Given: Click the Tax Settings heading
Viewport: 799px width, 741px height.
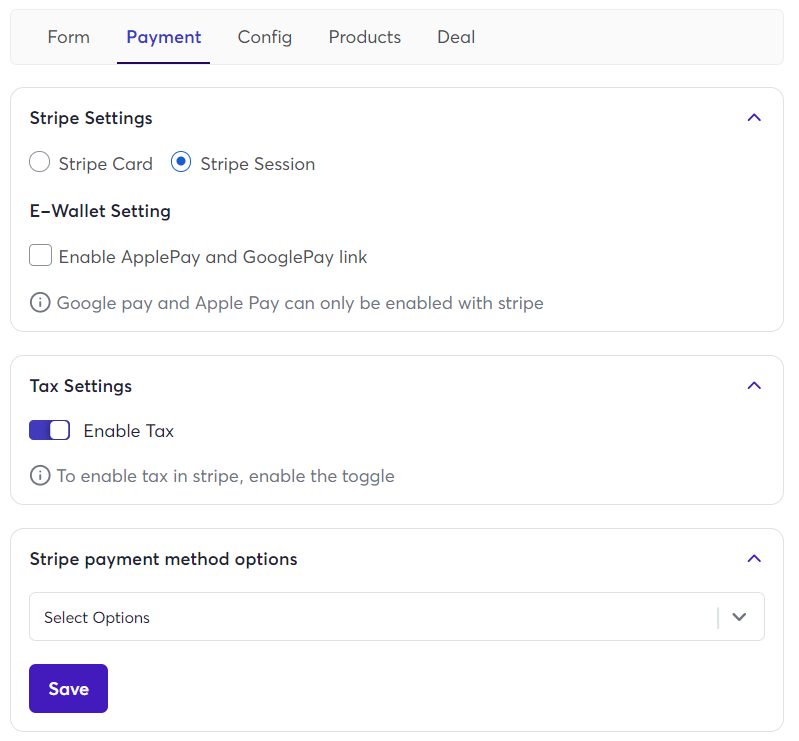Looking at the screenshot, I should (x=81, y=386).
